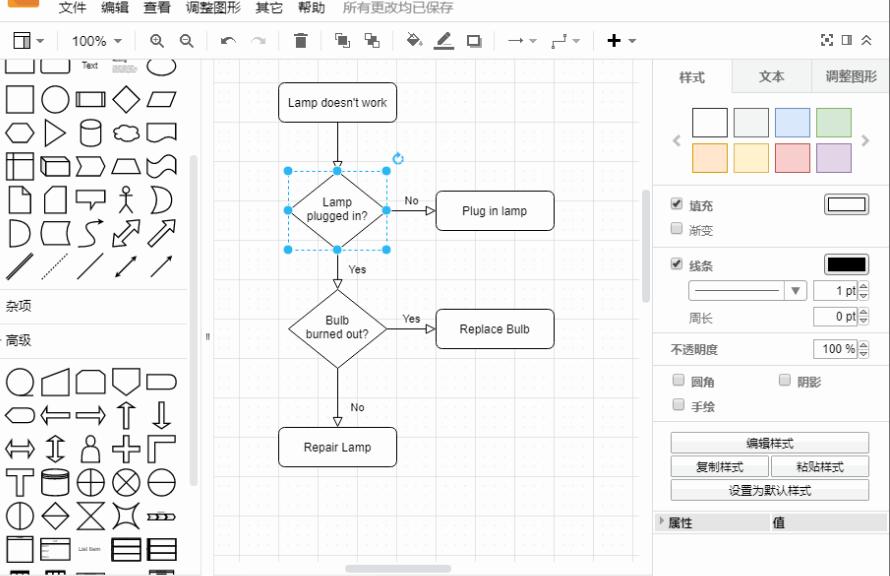Choose the light green style swatch

834,123
